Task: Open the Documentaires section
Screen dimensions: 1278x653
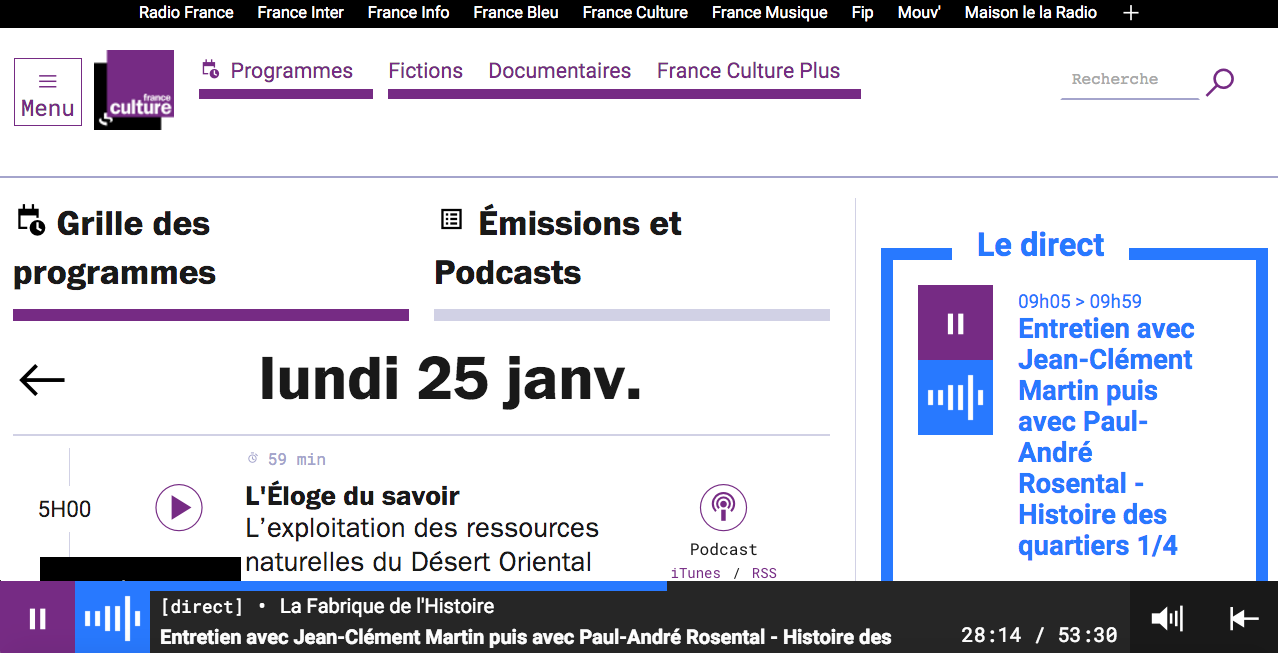Action: point(559,70)
